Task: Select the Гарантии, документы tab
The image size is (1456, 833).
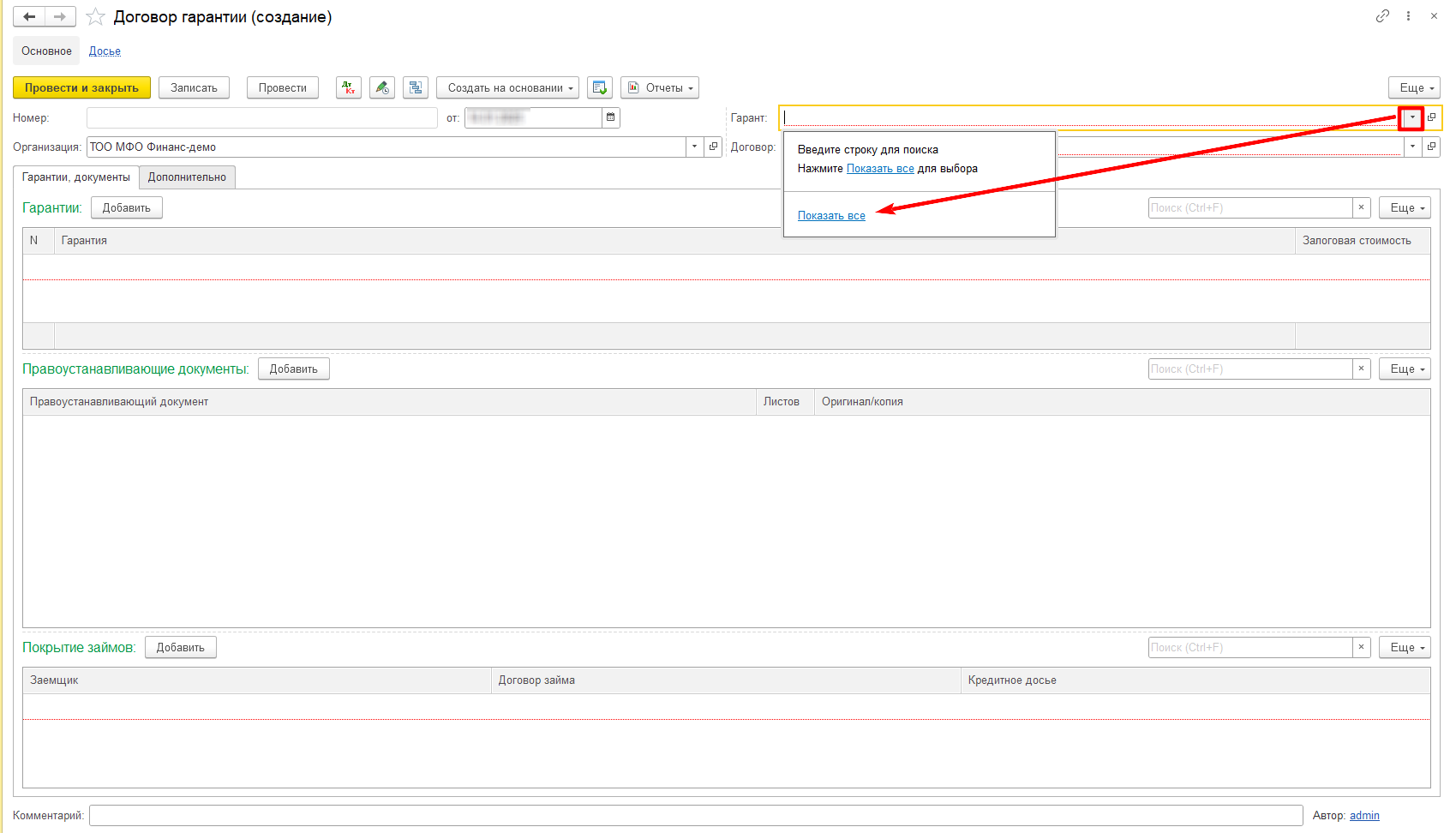Action: click(x=76, y=177)
